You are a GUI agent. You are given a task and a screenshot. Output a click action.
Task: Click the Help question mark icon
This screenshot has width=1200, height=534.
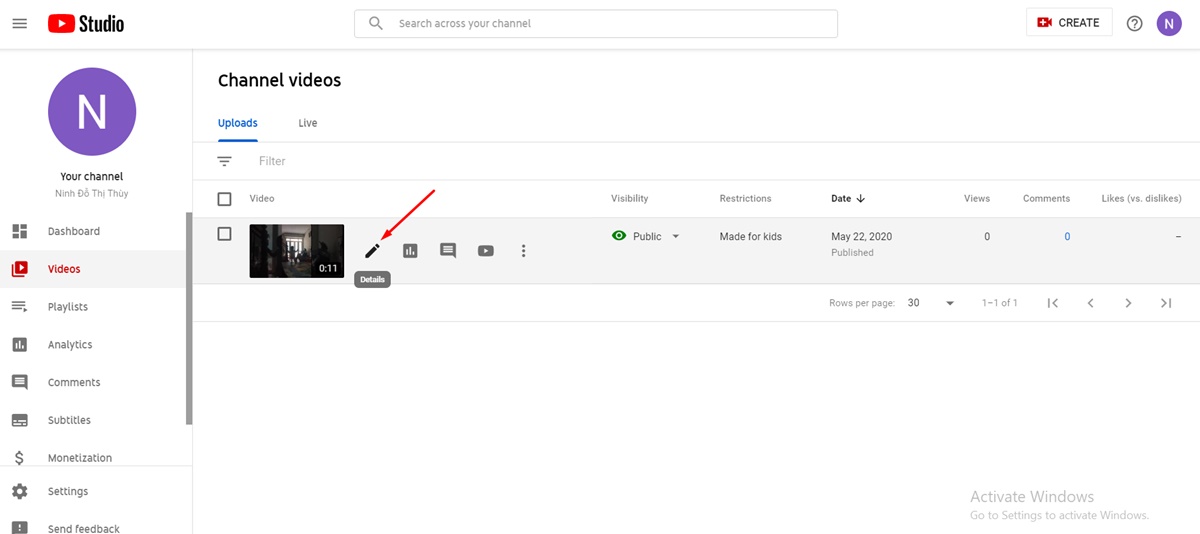tap(1134, 23)
